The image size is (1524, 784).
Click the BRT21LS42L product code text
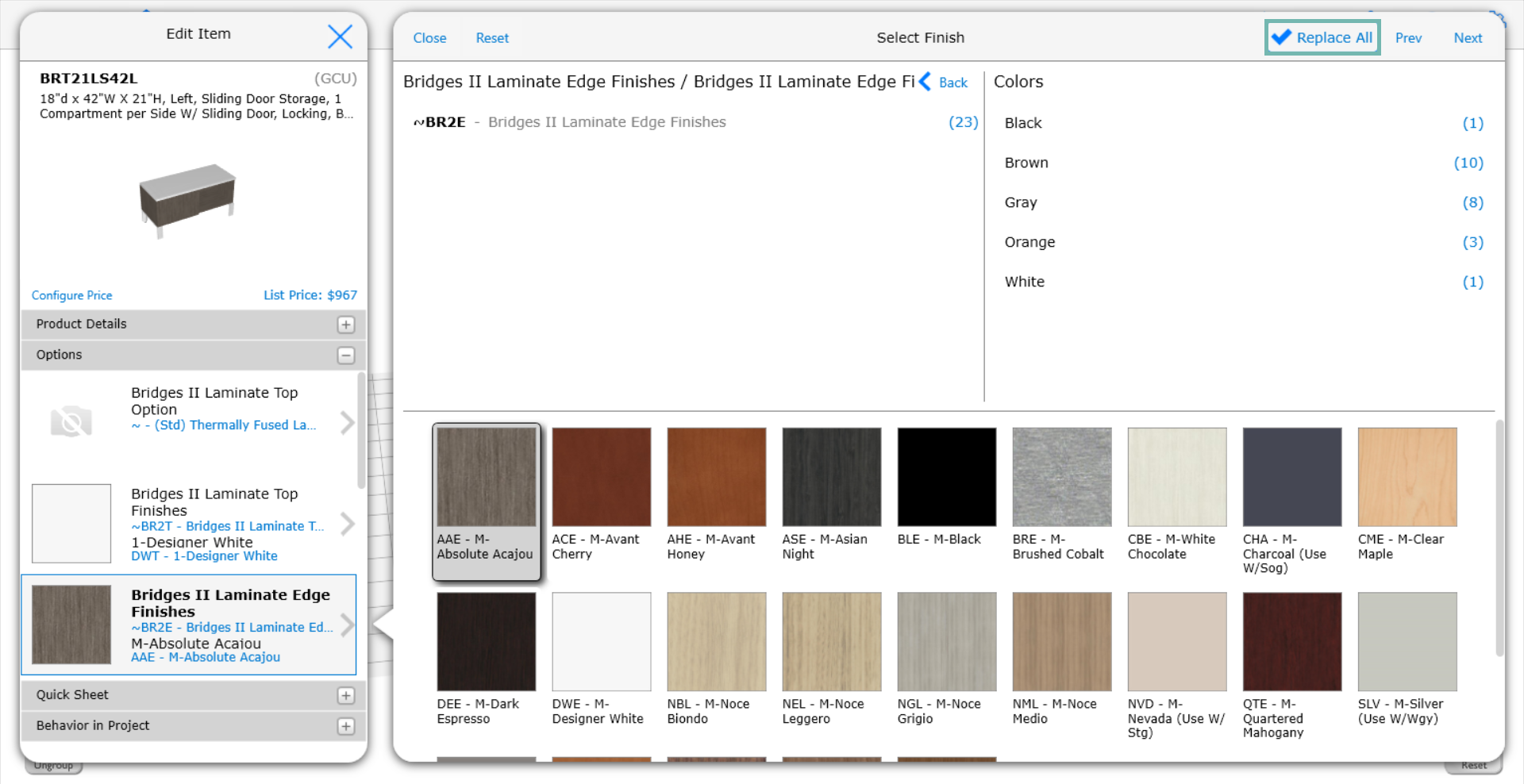(x=89, y=79)
